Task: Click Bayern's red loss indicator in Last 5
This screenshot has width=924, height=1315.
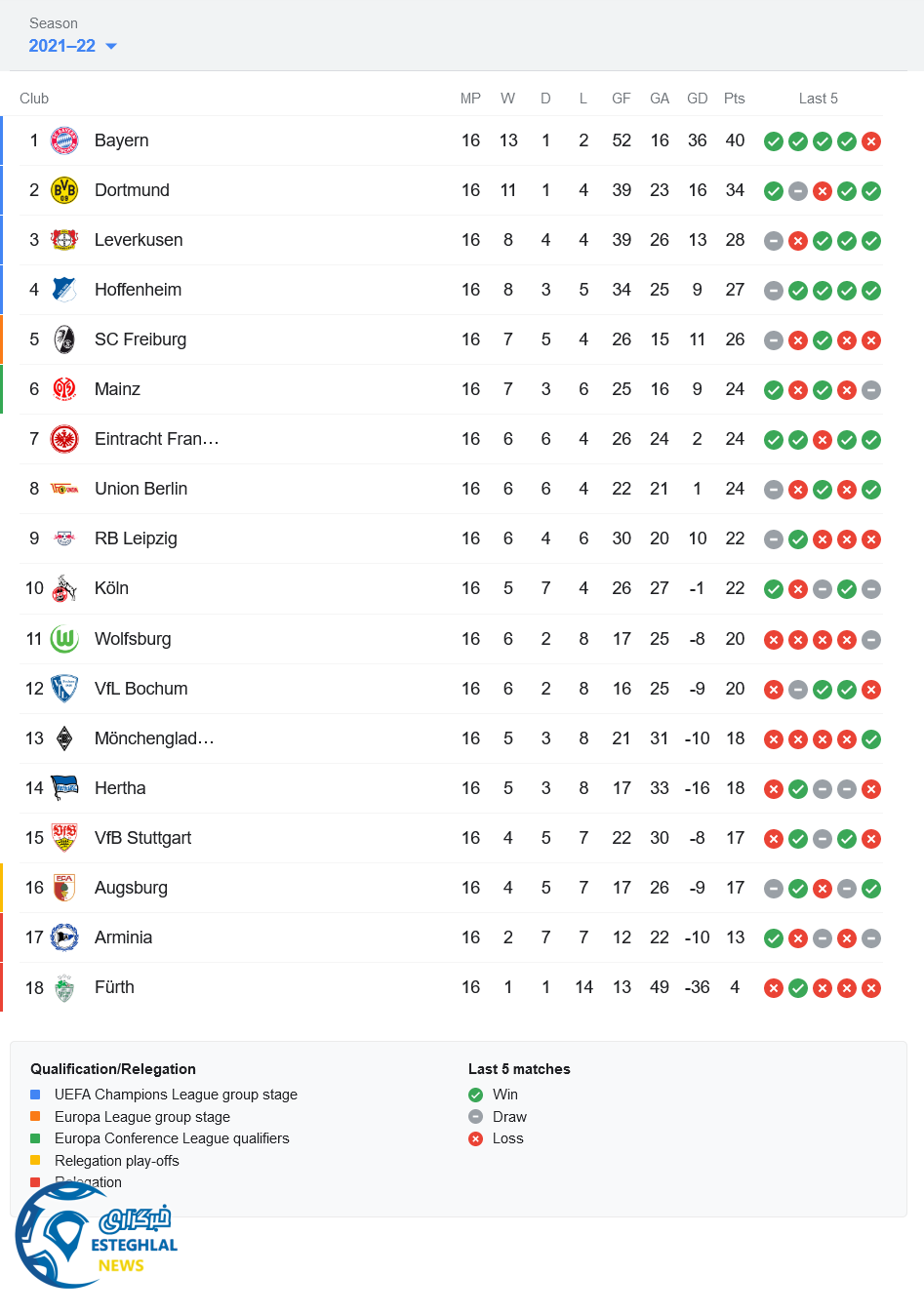Action: pyautogui.click(x=871, y=141)
